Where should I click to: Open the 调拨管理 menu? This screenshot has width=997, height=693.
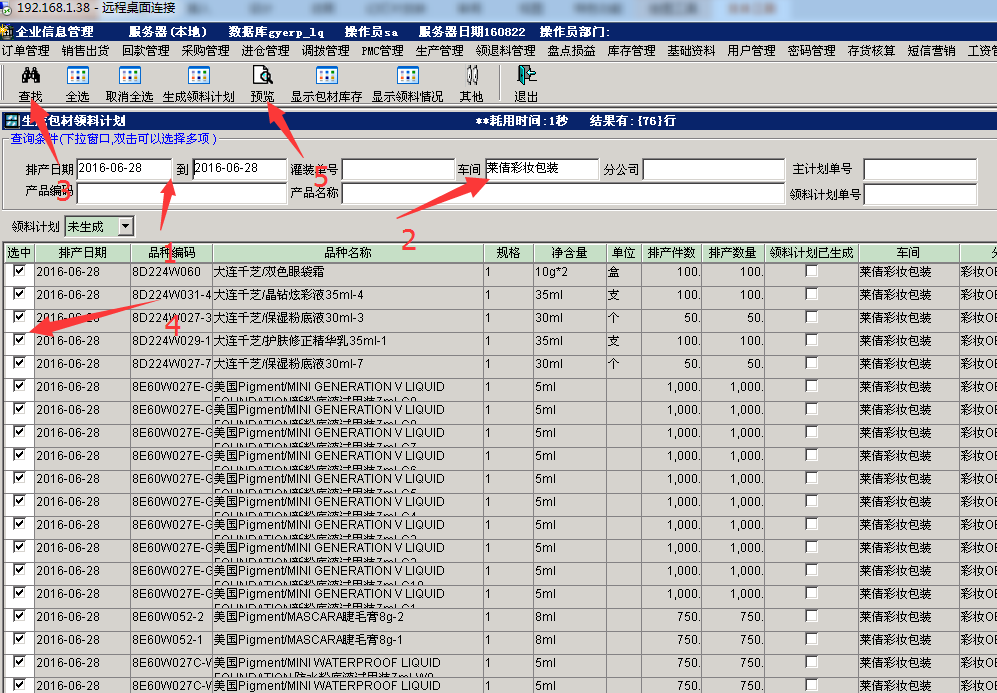click(326, 51)
